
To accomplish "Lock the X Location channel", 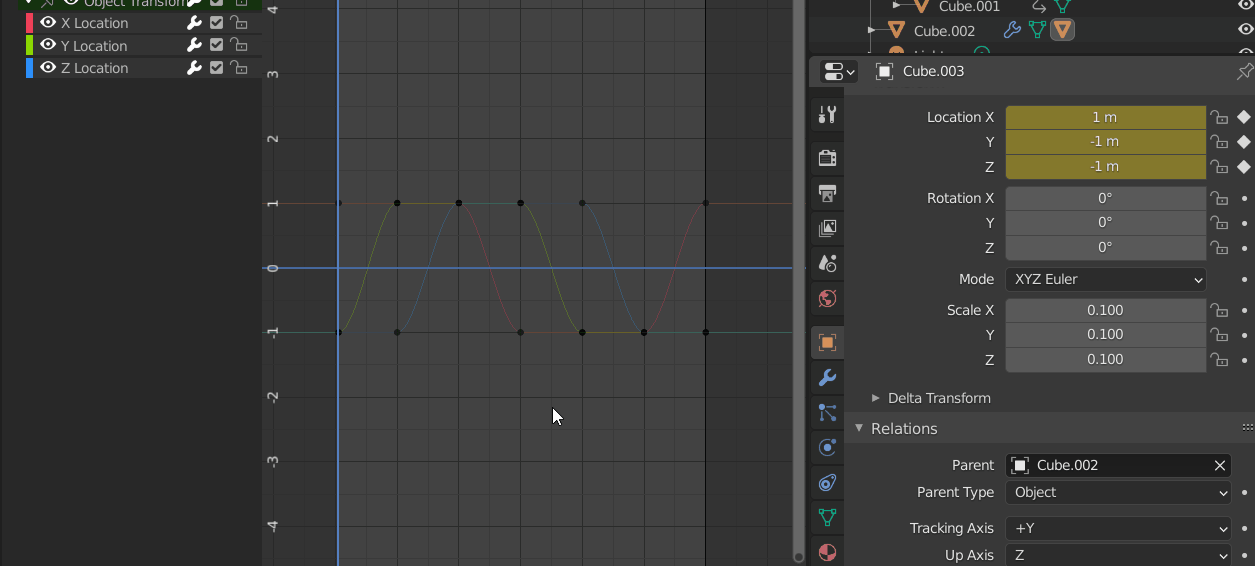I will pyautogui.click(x=238, y=23).
